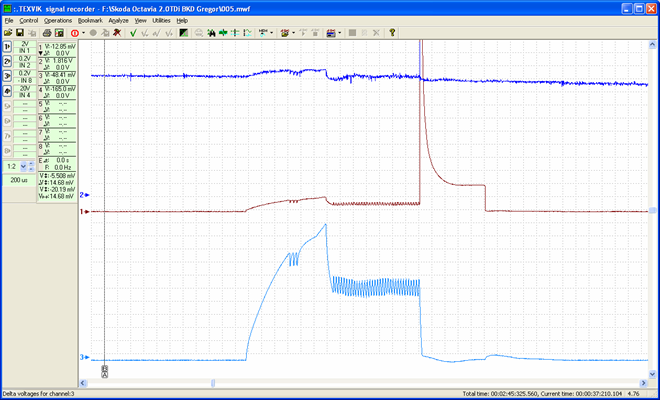660x400 pixels.
Task: Click the 2V range field for channel 1
Action: 25,44
